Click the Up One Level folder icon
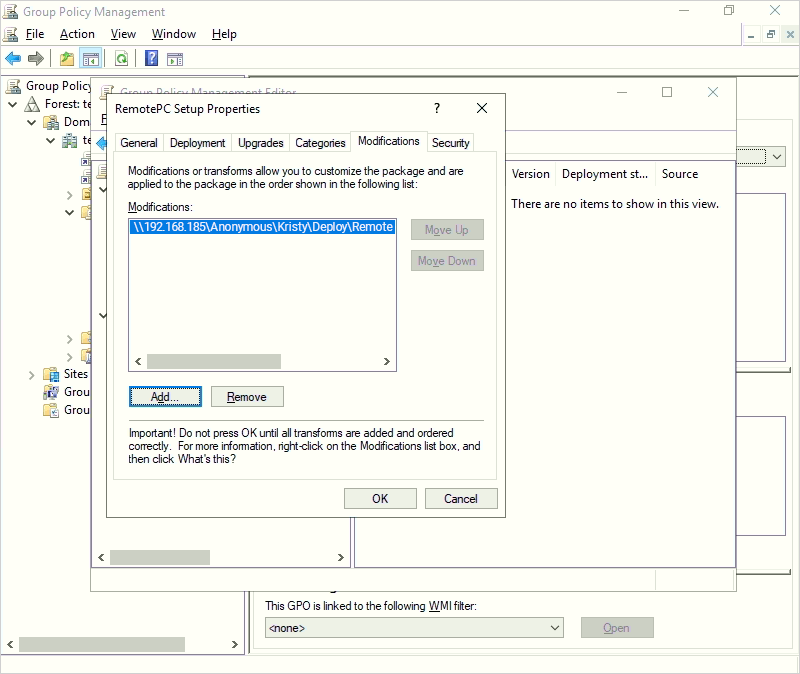The height and width of the screenshot is (674, 800). click(x=67, y=59)
